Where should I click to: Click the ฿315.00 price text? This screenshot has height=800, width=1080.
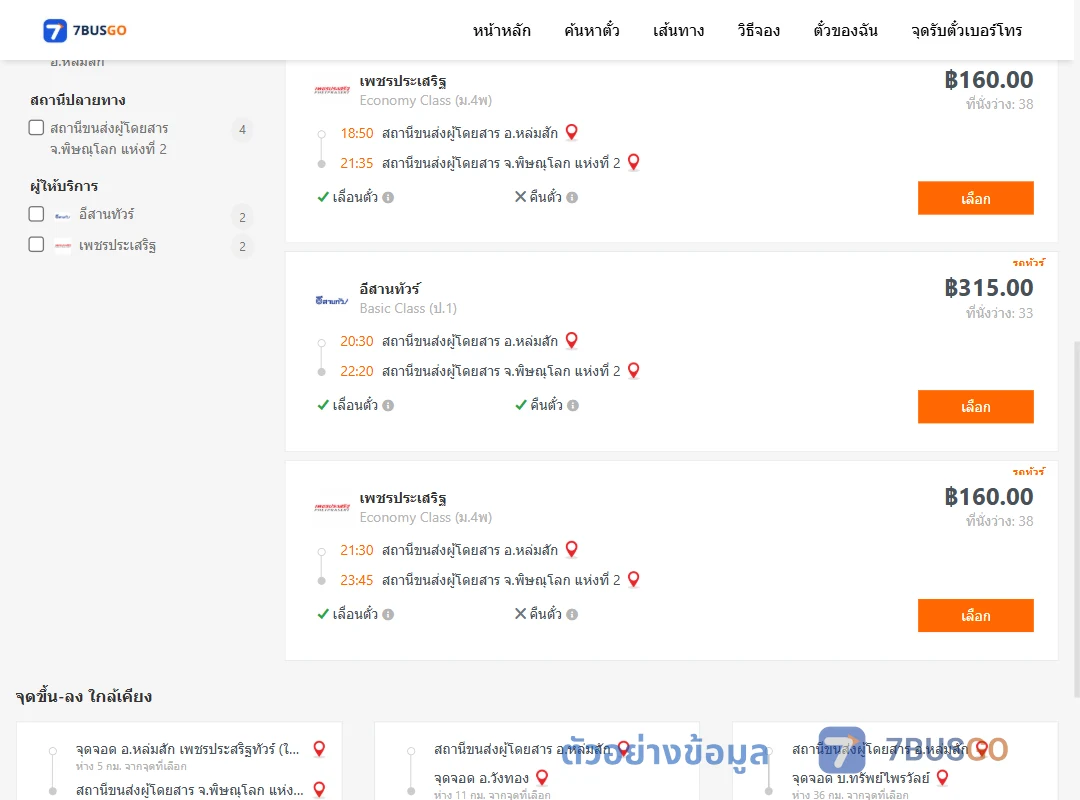pos(988,287)
